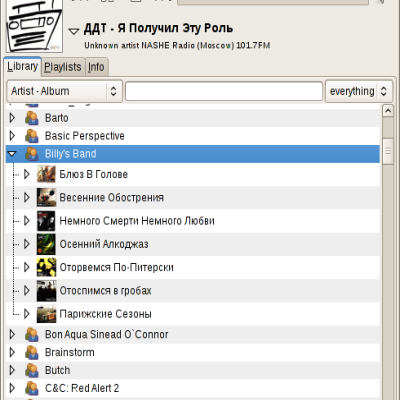Image resolution: width=400 pixels, height=400 pixels.
Task: Expand the track info disclosure triangle beside the song title
Action: [x=74, y=32]
